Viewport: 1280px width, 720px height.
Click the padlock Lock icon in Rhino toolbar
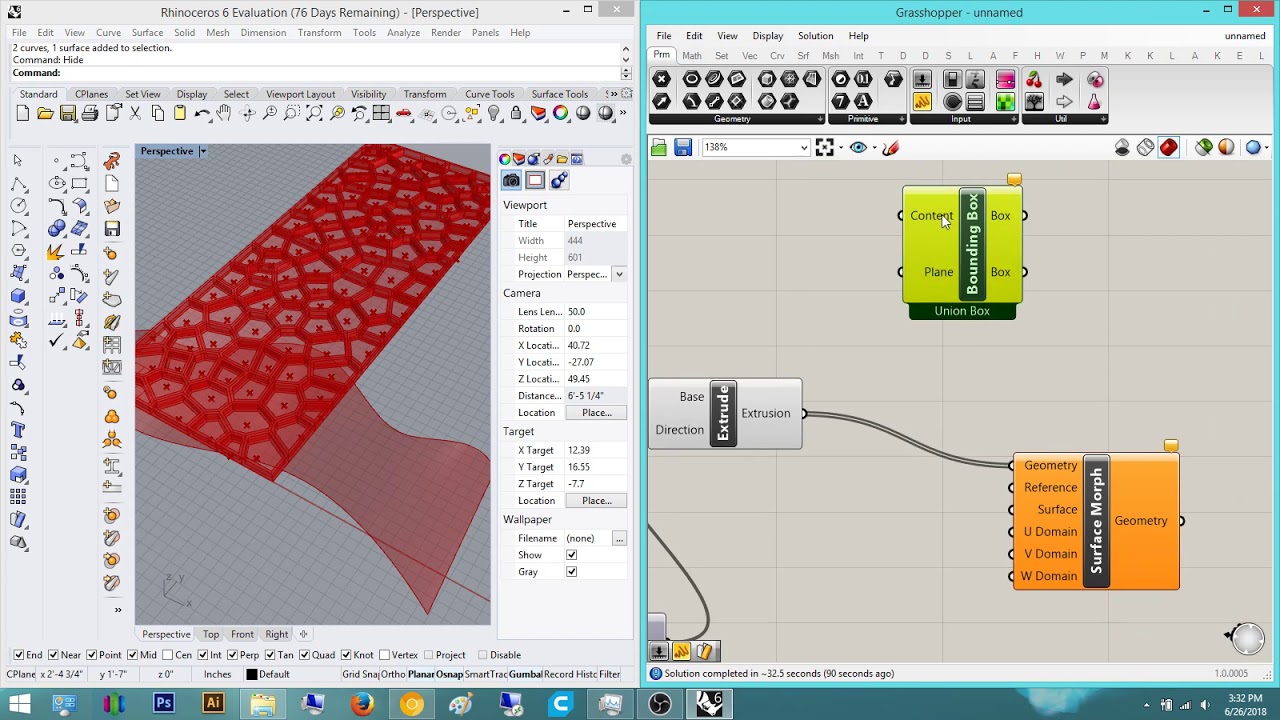tap(516, 114)
